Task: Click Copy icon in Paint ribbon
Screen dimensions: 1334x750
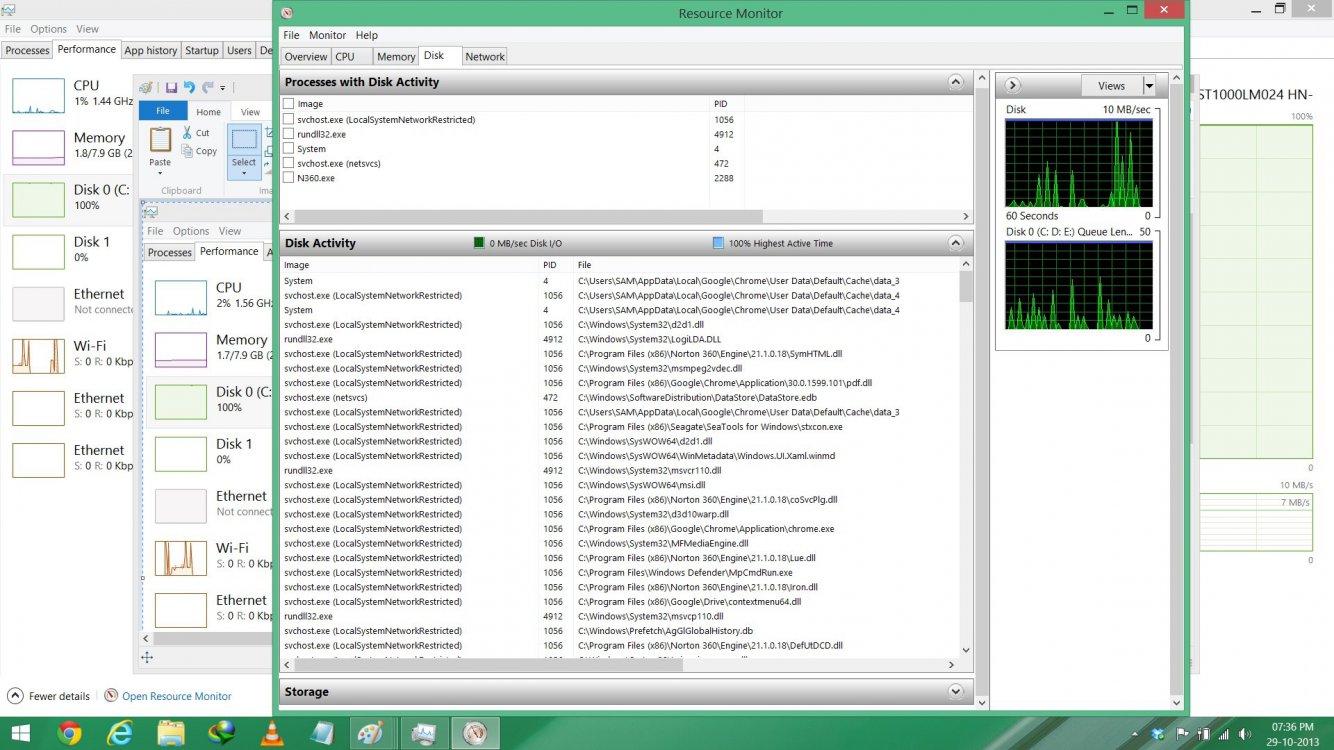Action: point(188,151)
